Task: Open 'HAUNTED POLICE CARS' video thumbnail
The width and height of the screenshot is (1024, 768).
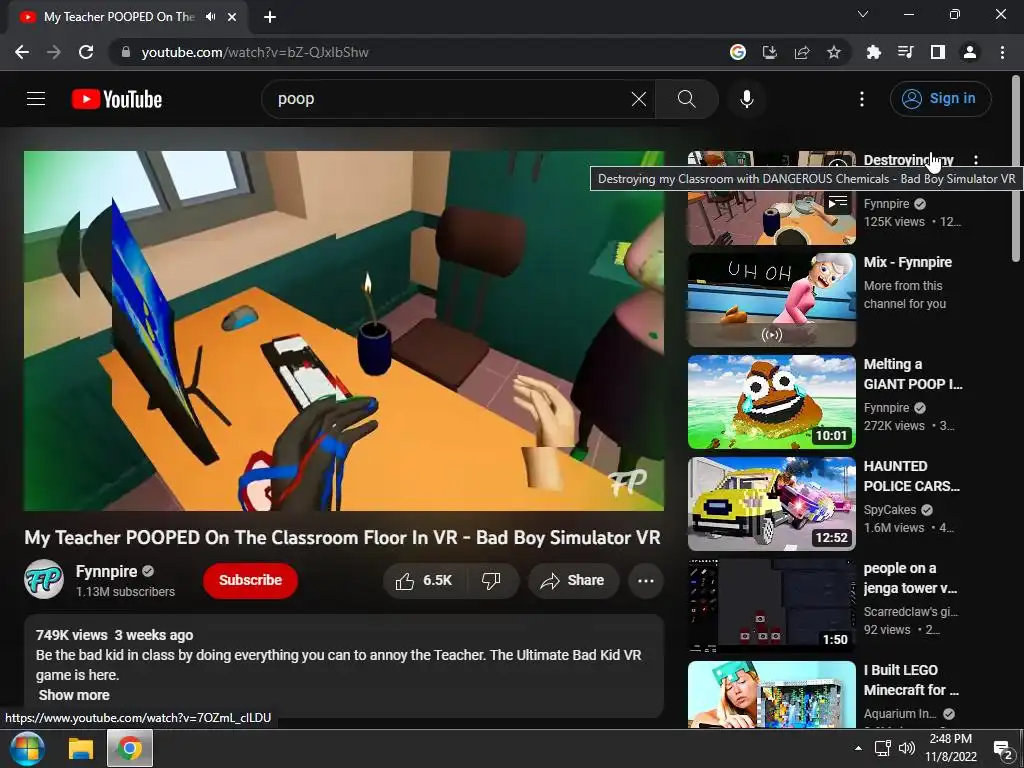Action: click(771, 504)
